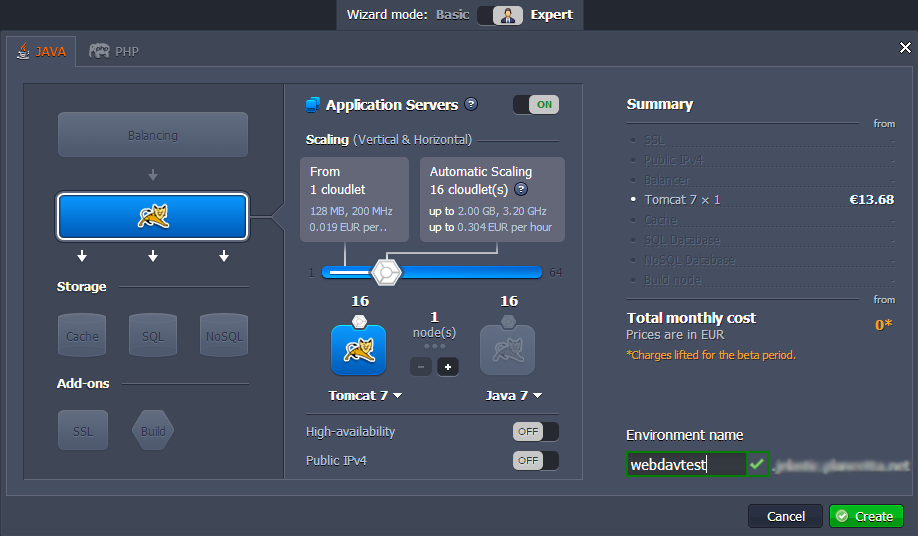Click the Environment name input field
Image resolution: width=918 pixels, height=536 pixels.
(x=686, y=465)
